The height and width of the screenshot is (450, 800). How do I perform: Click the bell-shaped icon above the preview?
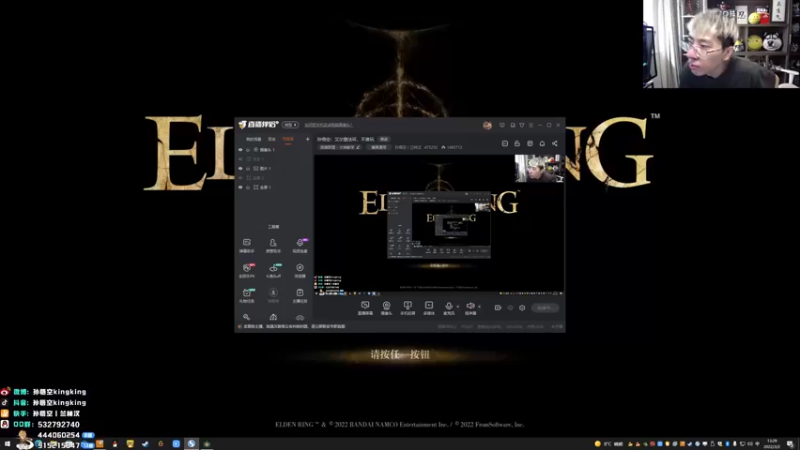tap(542, 143)
